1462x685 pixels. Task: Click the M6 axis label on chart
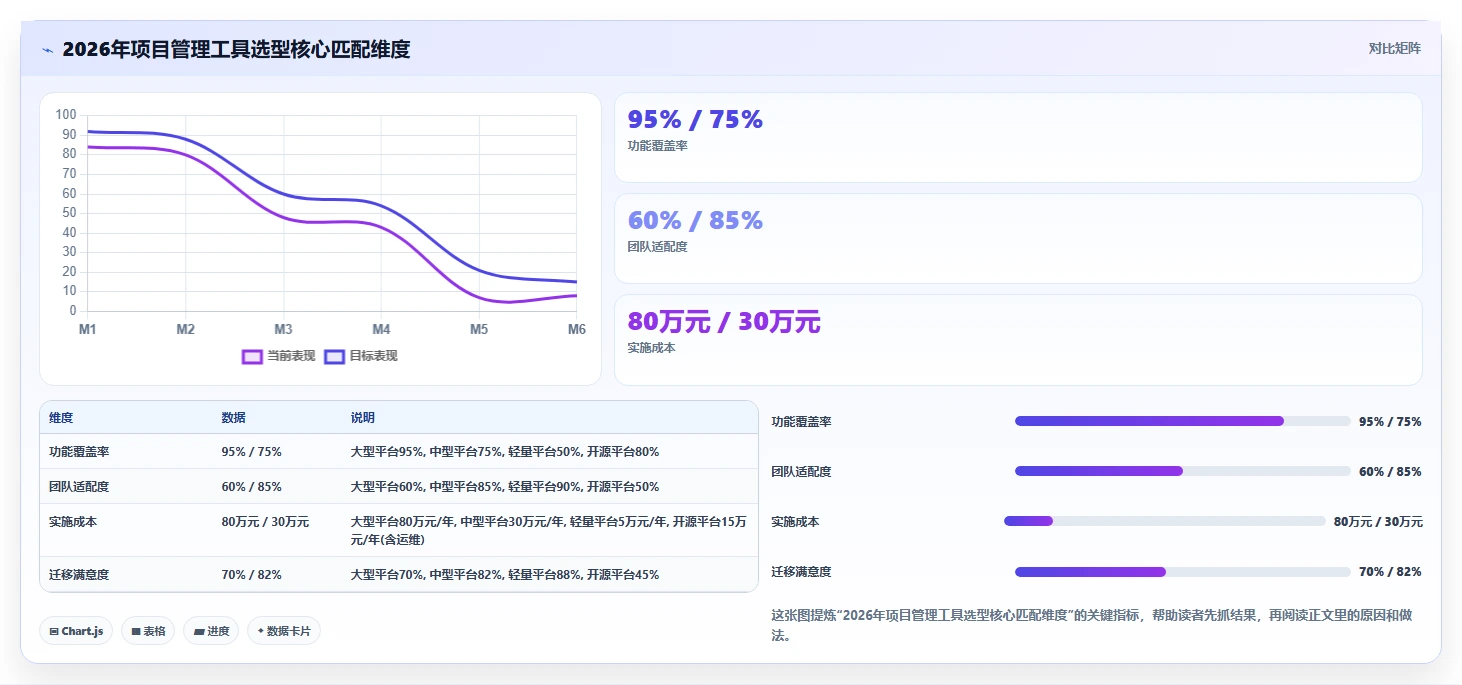577,330
